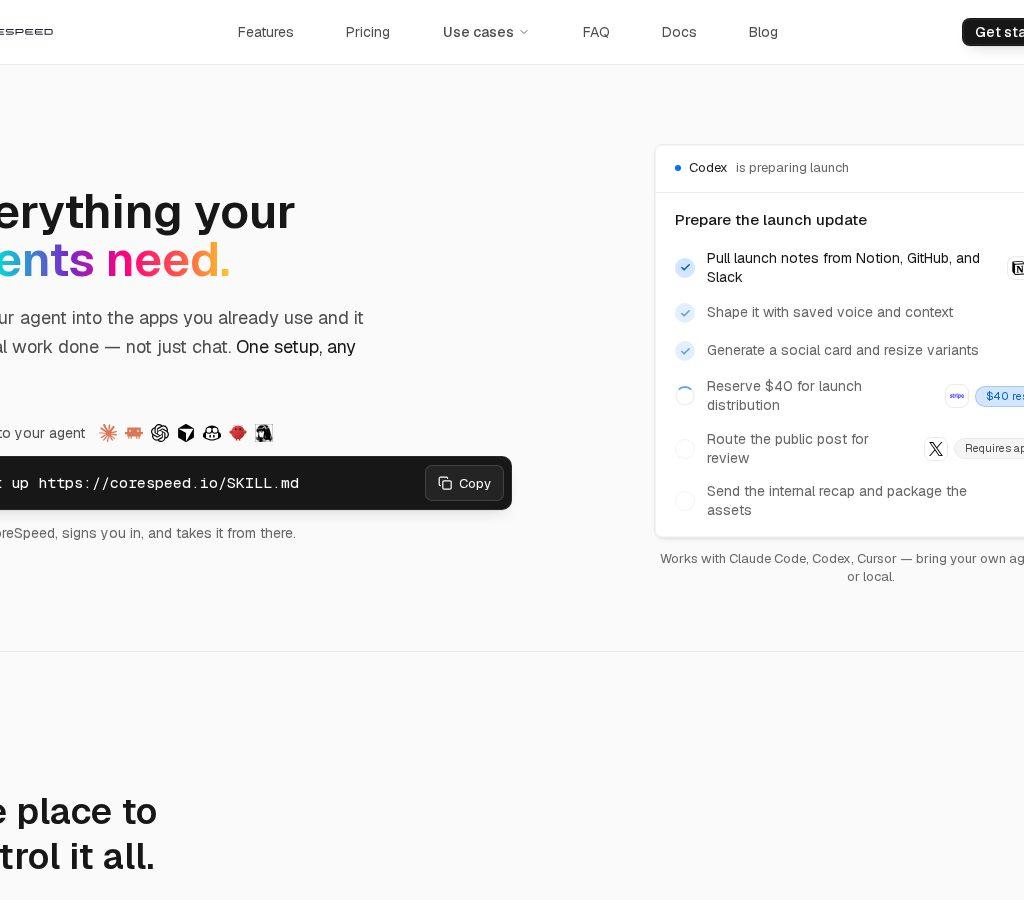Click the $40 reserved badge
The height and width of the screenshot is (900, 1024).
1000,396
